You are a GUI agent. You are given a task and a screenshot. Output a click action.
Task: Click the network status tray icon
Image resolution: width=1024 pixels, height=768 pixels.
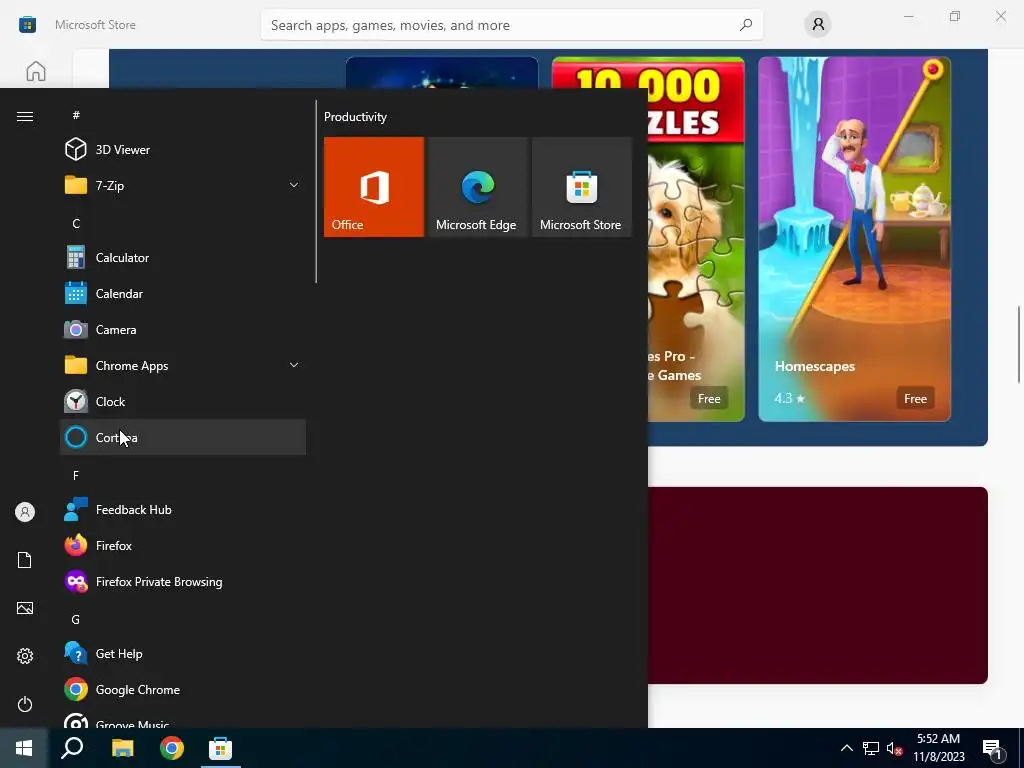point(871,748)
